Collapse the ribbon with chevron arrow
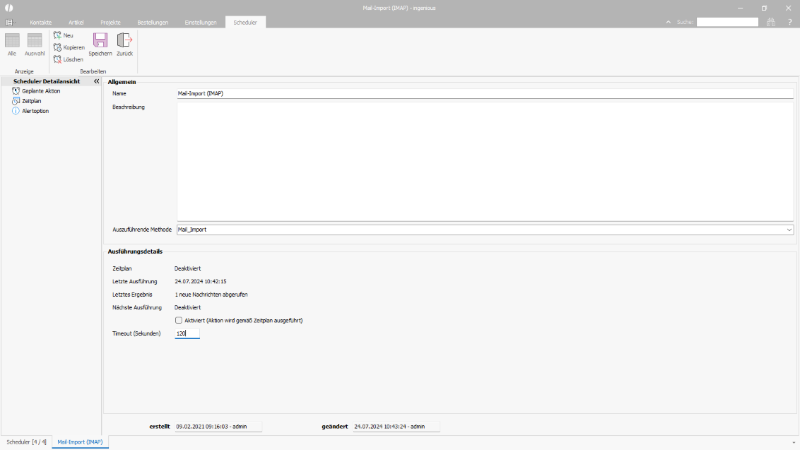800x450 pixels. pyautogui.click(x=669, y=21)
